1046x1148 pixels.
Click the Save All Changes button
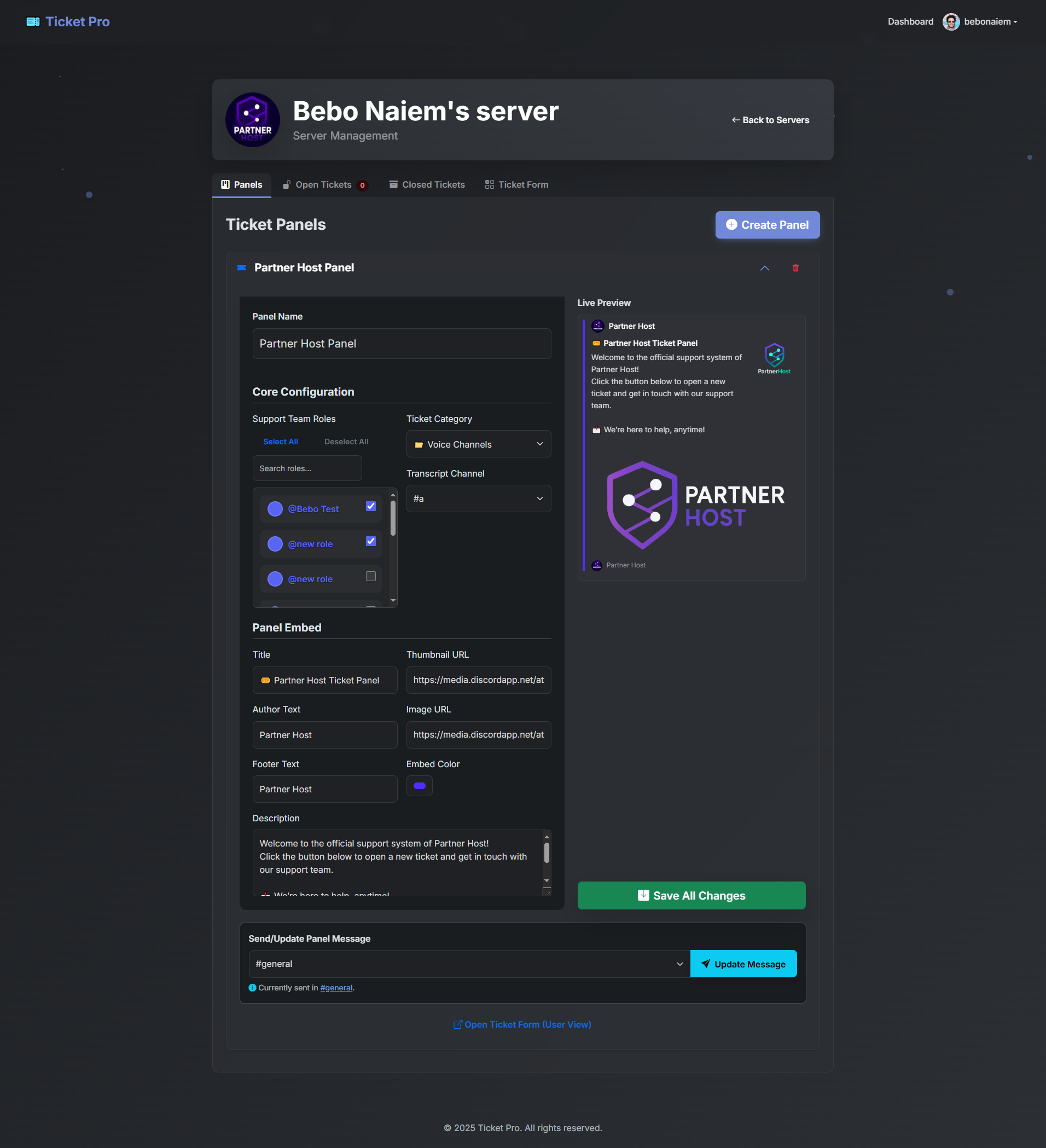point(691,896)
